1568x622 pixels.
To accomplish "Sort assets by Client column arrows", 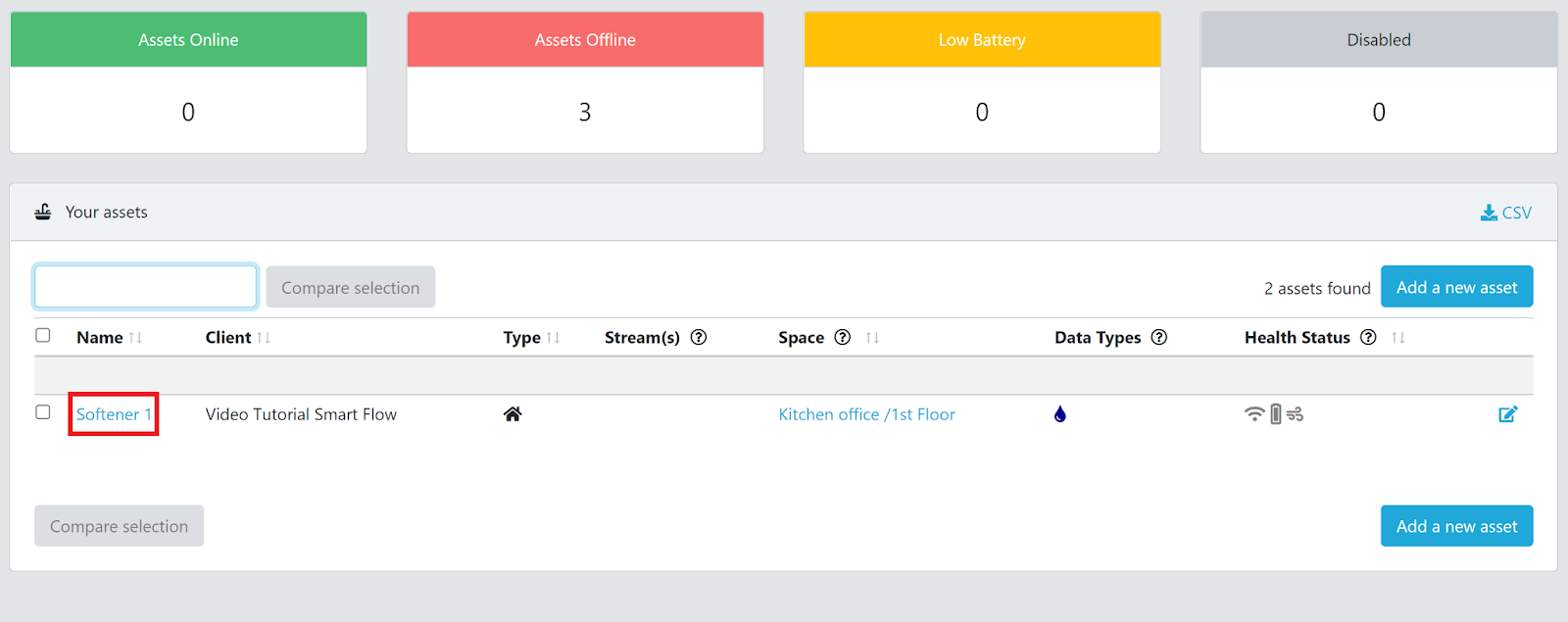I will [x=264, y=338].
